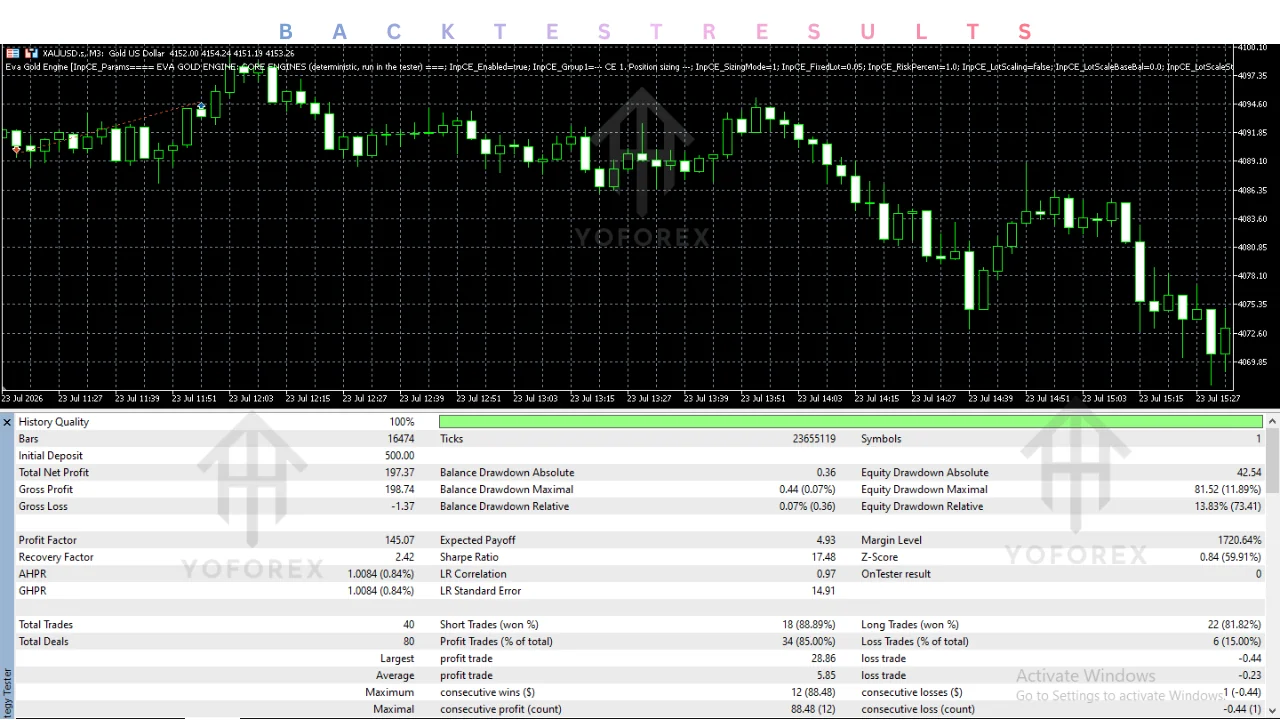1280x720 pixels.
Task: Click the green History Quality progress bar
Action: 850,422
